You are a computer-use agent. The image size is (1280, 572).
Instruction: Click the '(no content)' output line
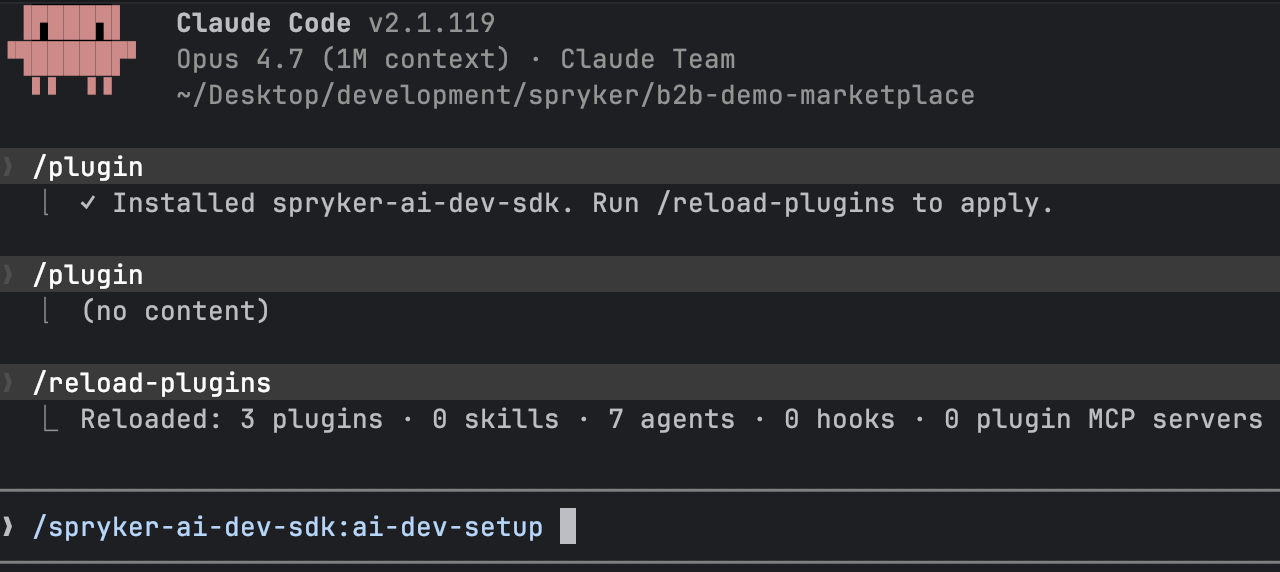click(175, 311)
